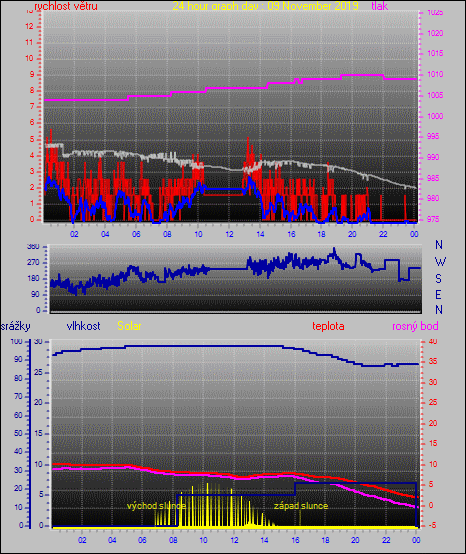
Task: Click the '180' wind direction axis value
Action: click(x=33, y=279)
